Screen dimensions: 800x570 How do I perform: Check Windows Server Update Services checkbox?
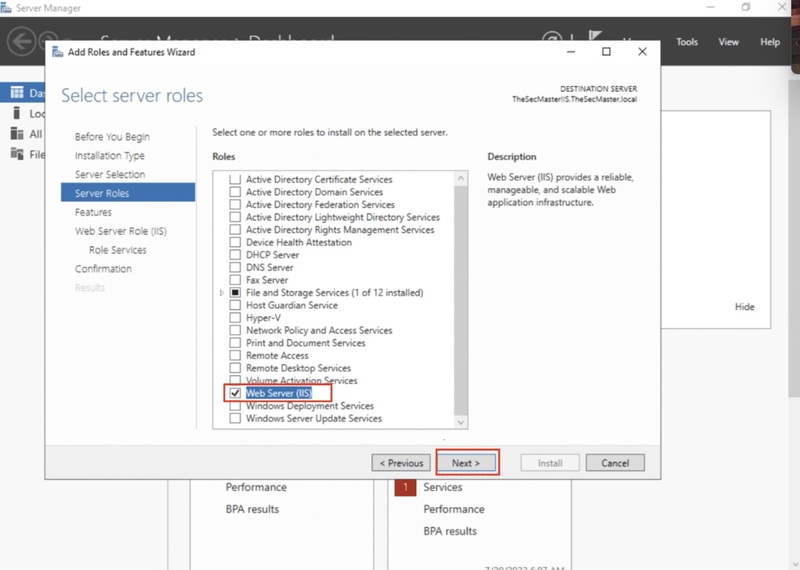tap(235, 418)
